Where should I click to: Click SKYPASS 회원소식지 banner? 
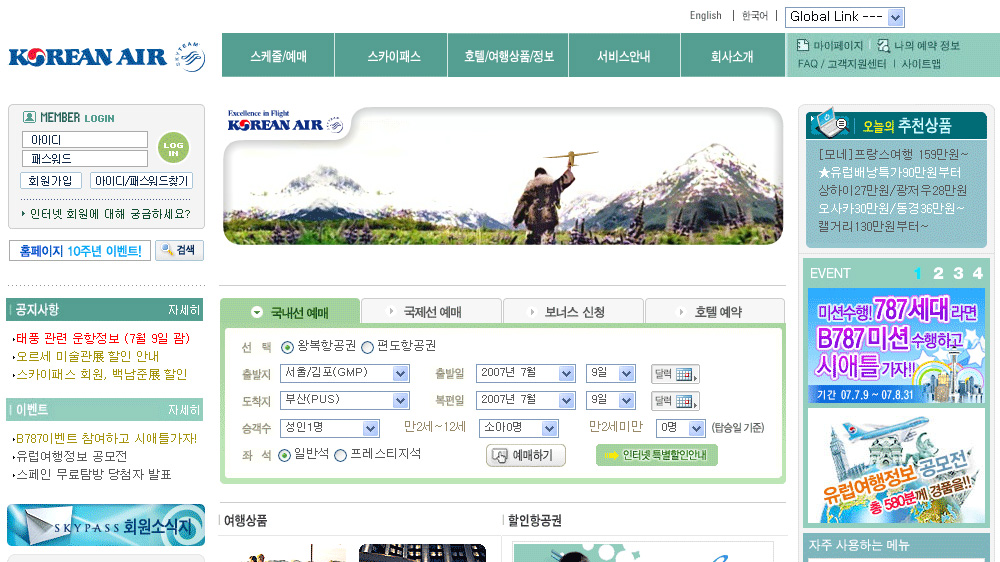click(106, 525)
